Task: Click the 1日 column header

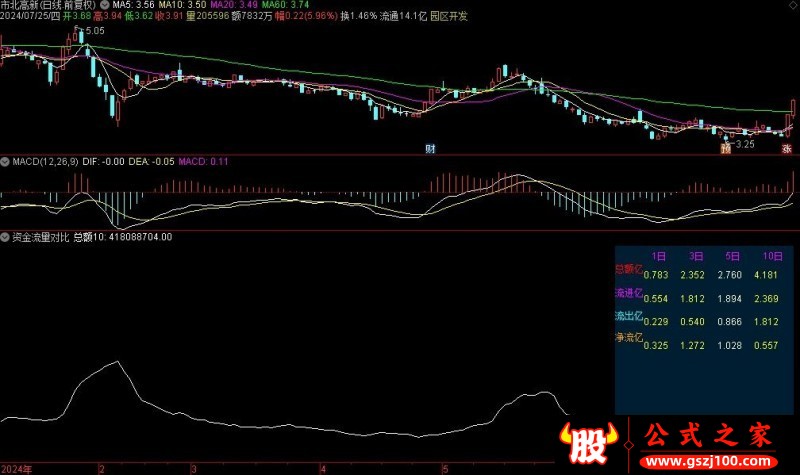Action: coord(658,256)
